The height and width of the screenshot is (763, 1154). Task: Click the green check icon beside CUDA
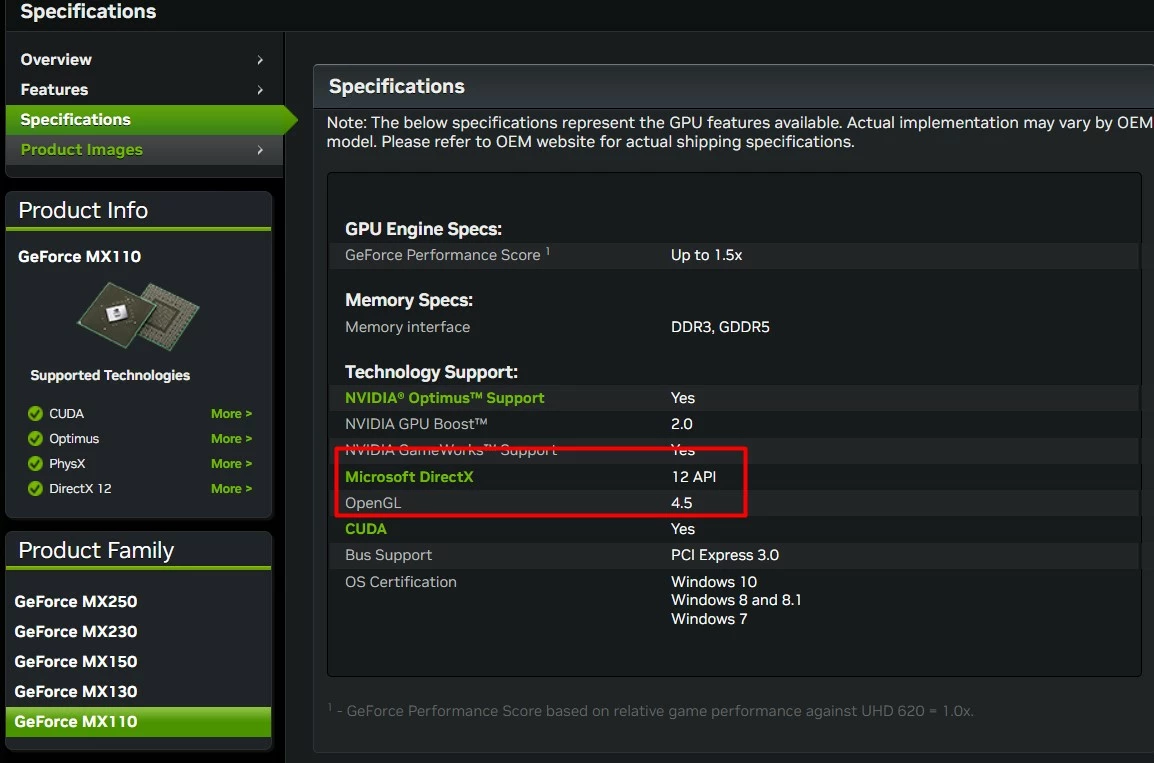point(35,414)
